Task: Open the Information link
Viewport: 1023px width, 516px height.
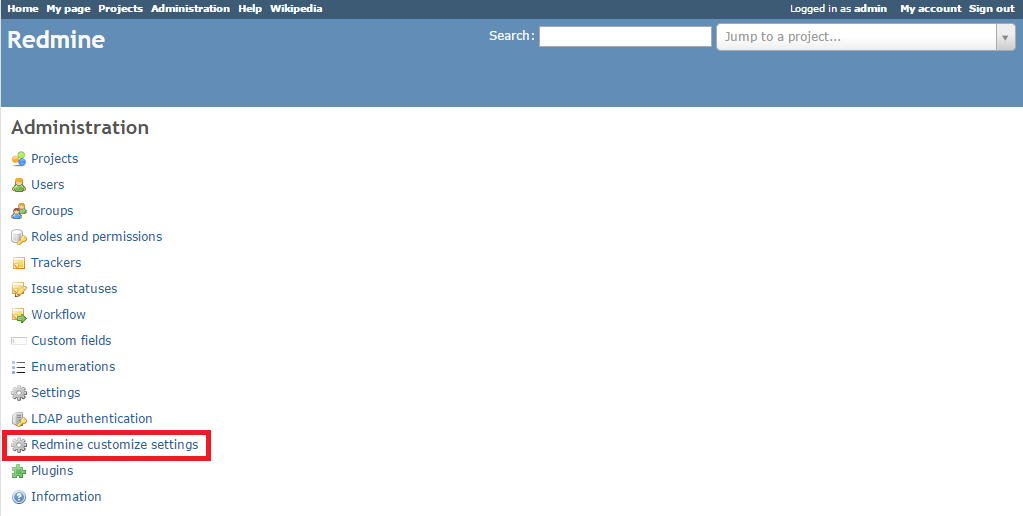Action: coord(66,496)
